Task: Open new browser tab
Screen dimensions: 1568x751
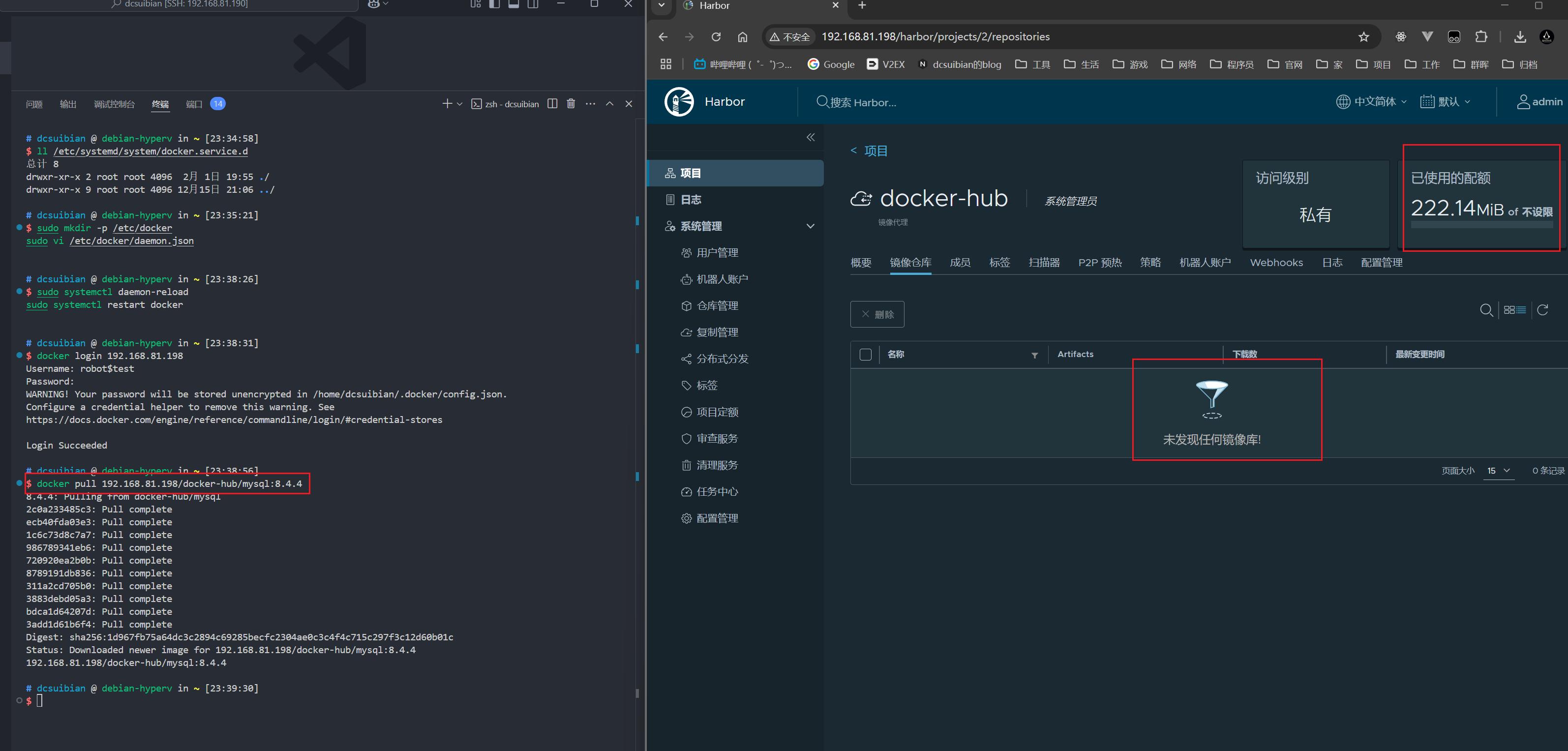Action: click(x=862, y=5)
